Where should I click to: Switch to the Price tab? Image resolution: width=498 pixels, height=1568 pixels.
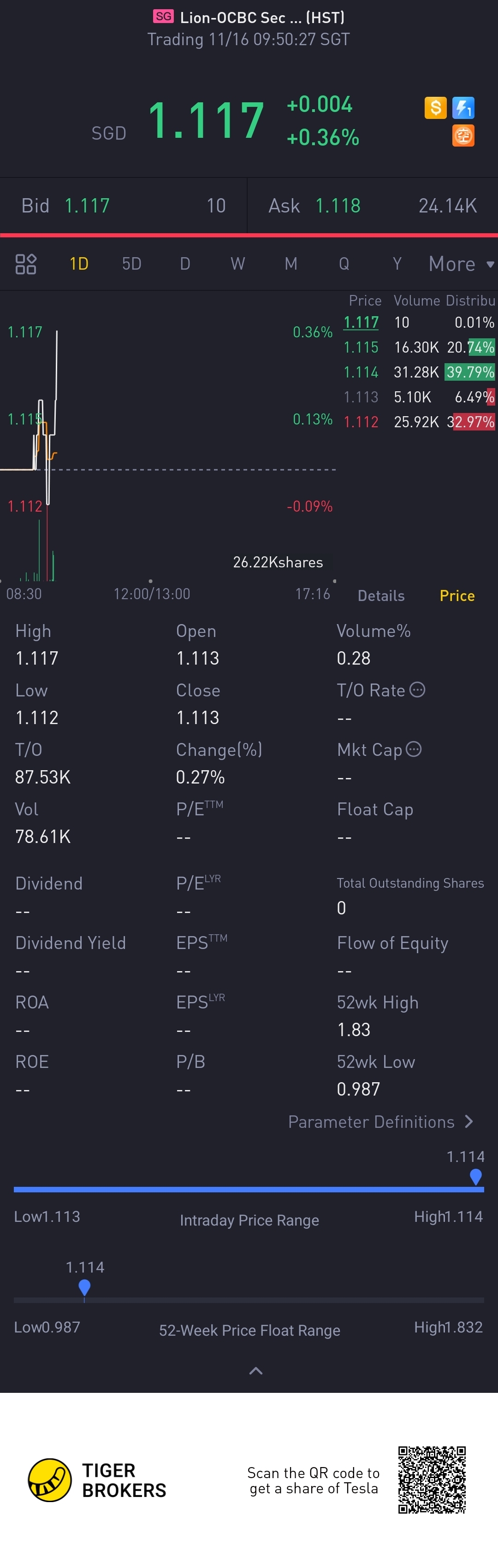coord(457,596)
